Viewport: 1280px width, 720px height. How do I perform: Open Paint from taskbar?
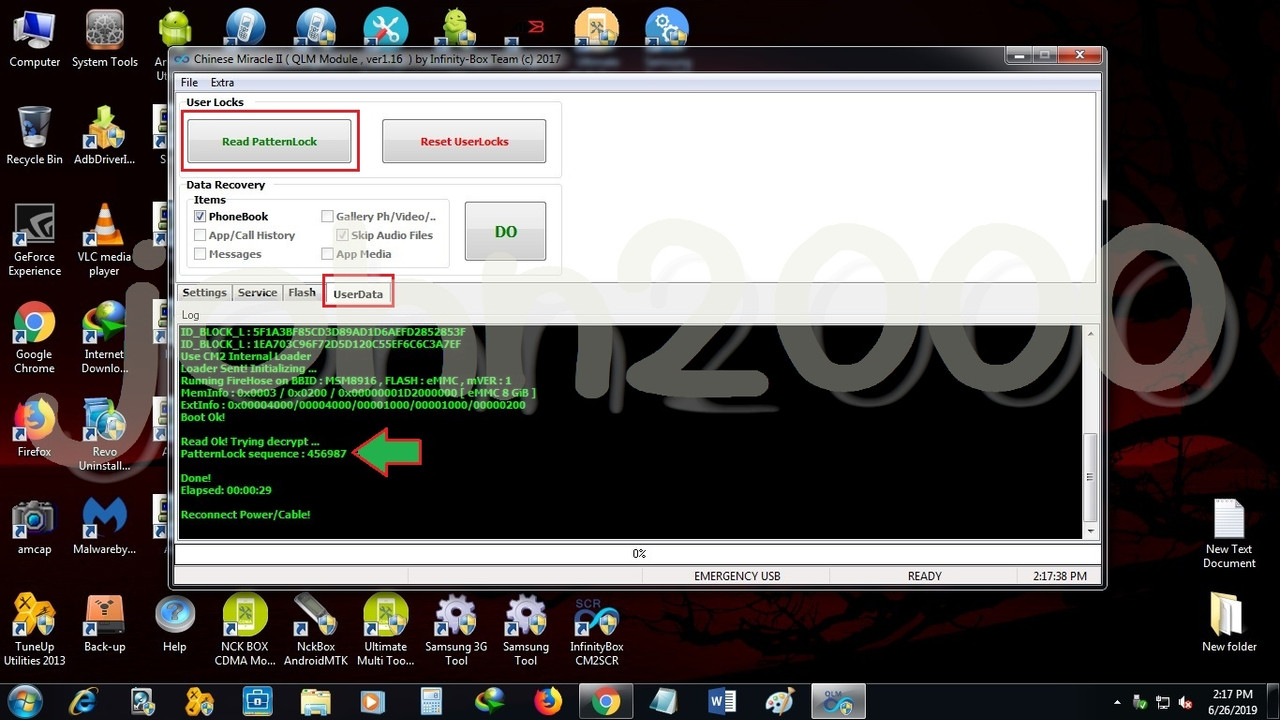779,702
